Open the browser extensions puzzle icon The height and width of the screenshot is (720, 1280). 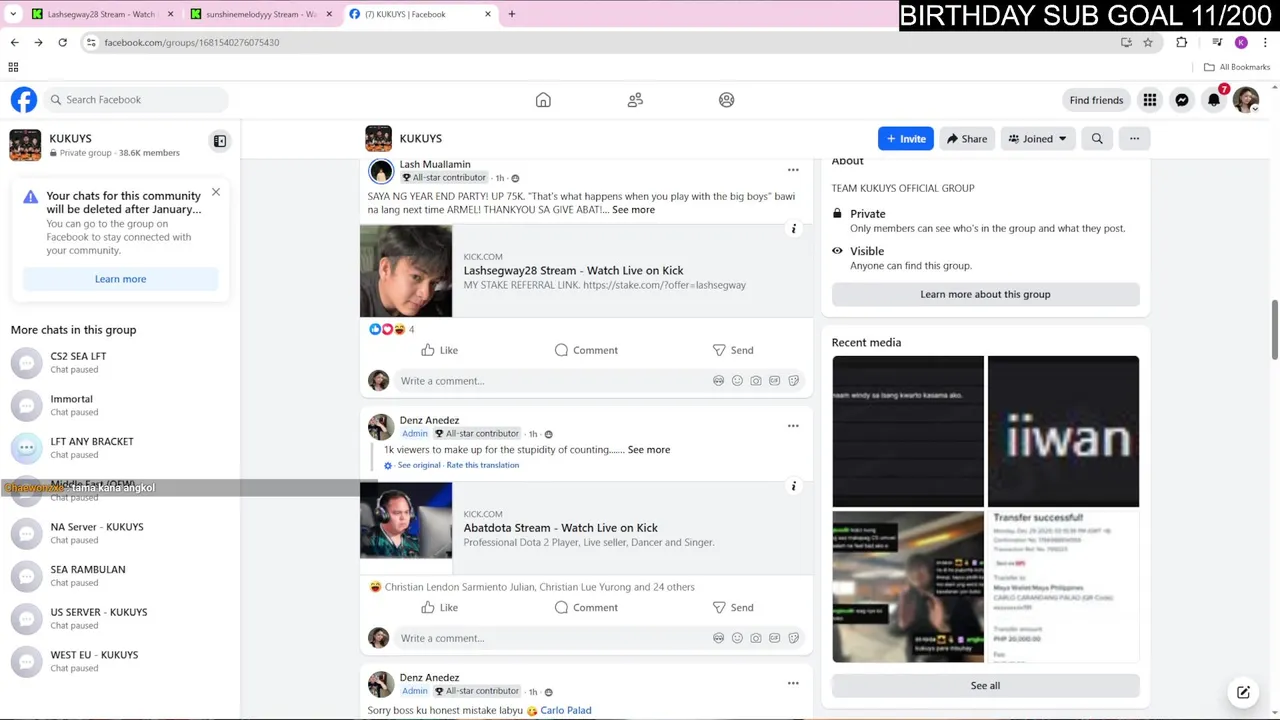click(x=1182, y=42)
